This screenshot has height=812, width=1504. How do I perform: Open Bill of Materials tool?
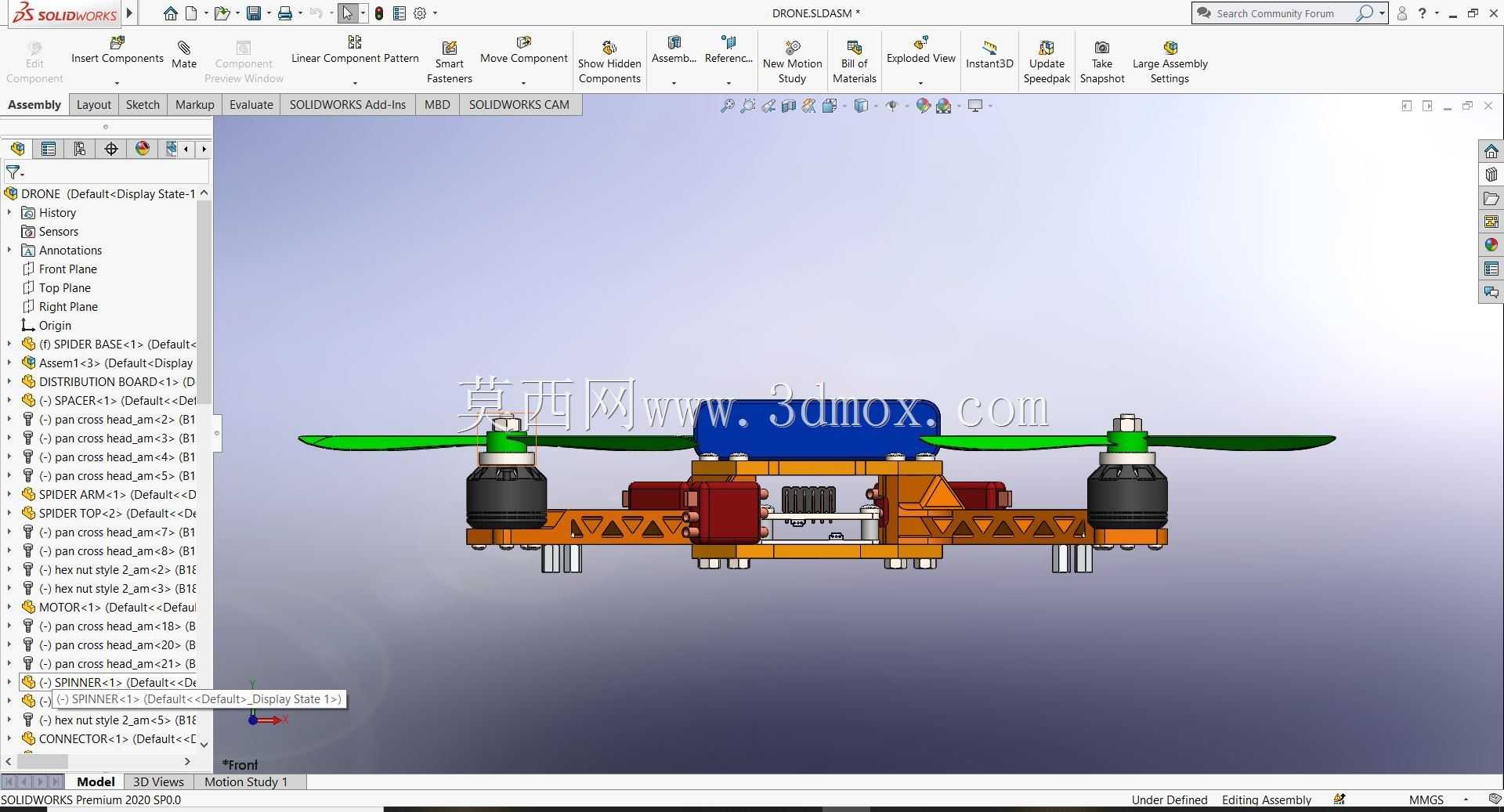(855, 63)
